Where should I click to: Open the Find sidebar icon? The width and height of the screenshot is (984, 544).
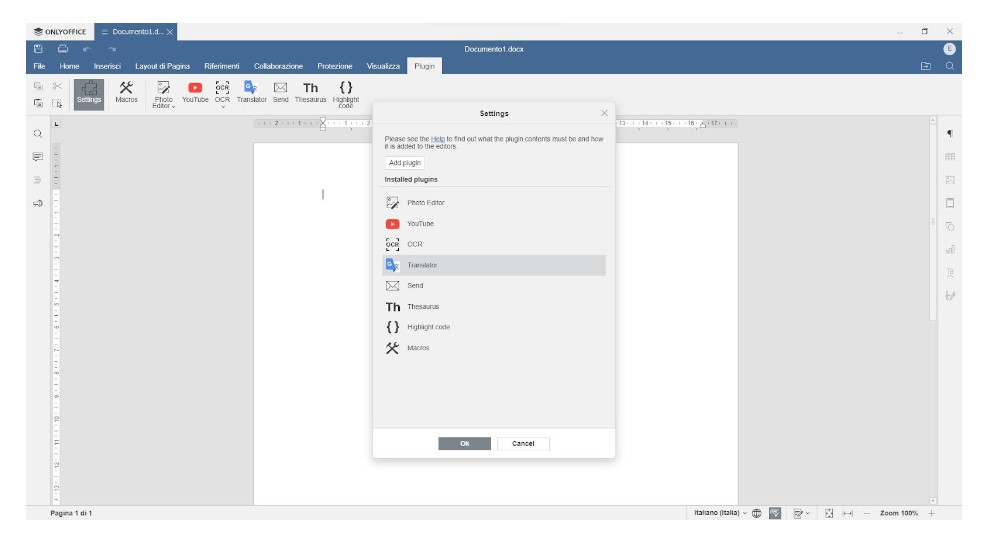[38, 134]
